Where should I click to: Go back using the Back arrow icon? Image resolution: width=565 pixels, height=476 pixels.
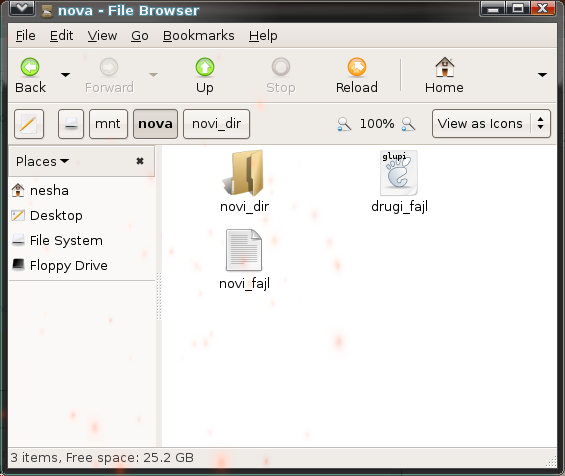click(x=30, y=67)
